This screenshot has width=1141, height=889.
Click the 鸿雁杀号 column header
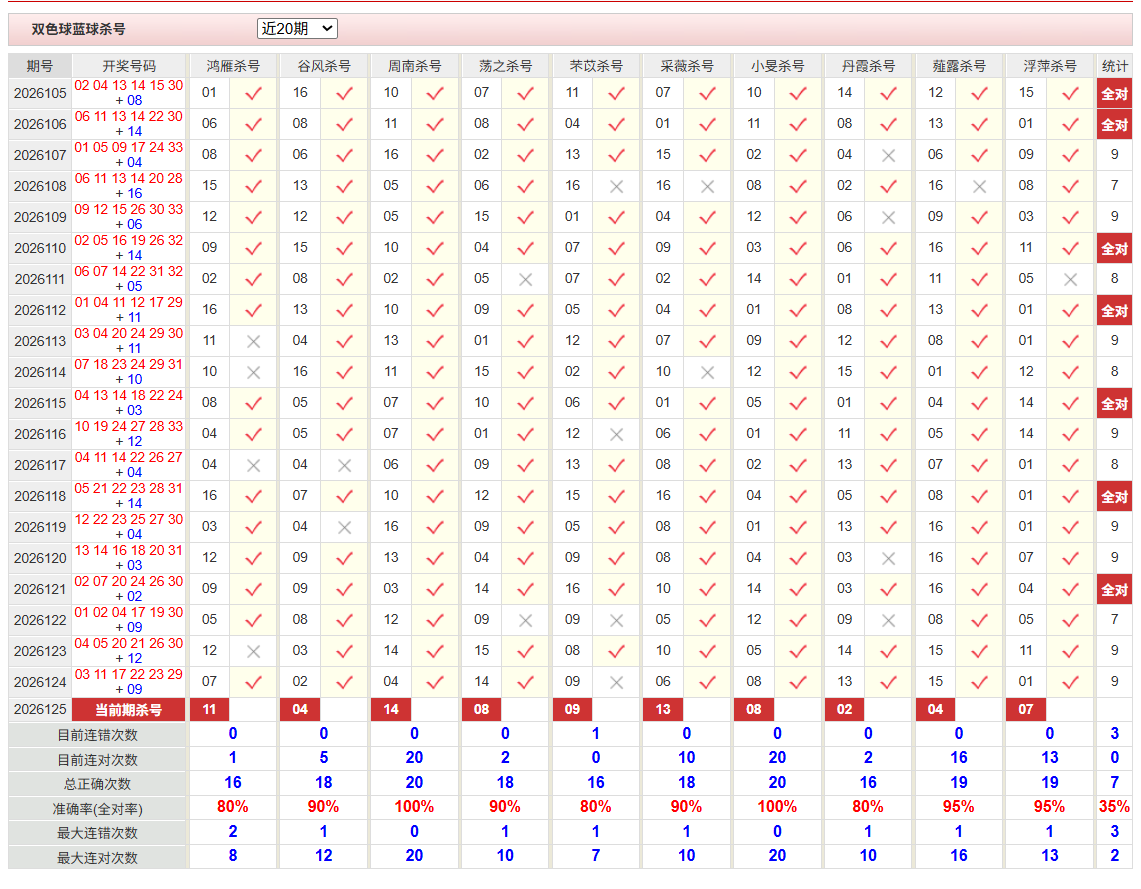(233, 66)
